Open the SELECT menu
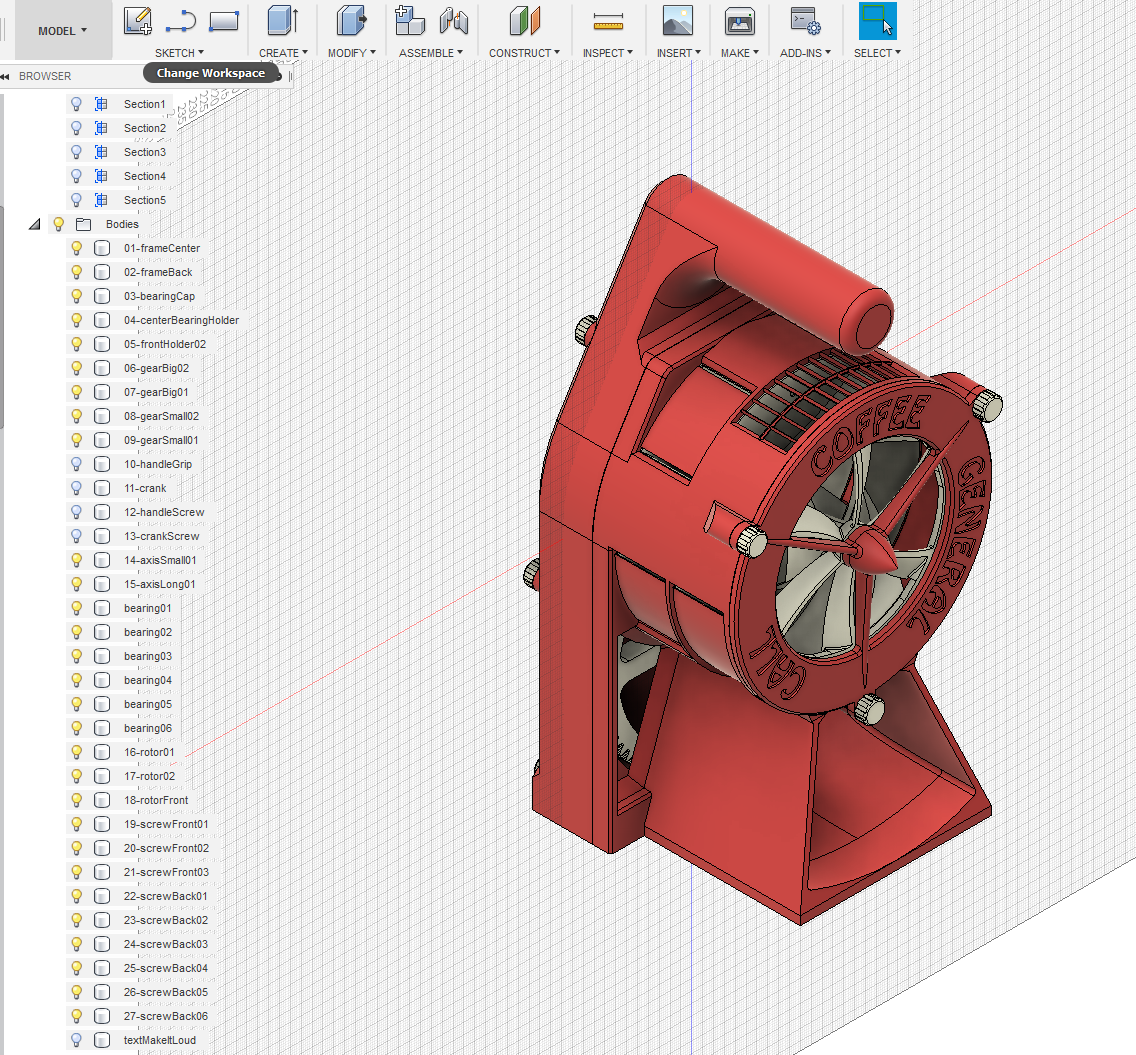Screen dimensions: 1136x1055 877,53
